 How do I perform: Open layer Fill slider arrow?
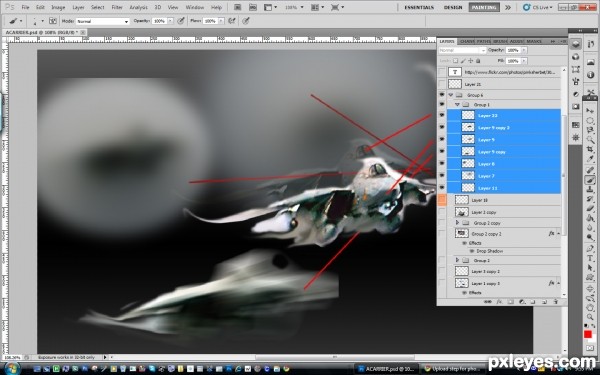pyautogui.click(x=524, y=61)
